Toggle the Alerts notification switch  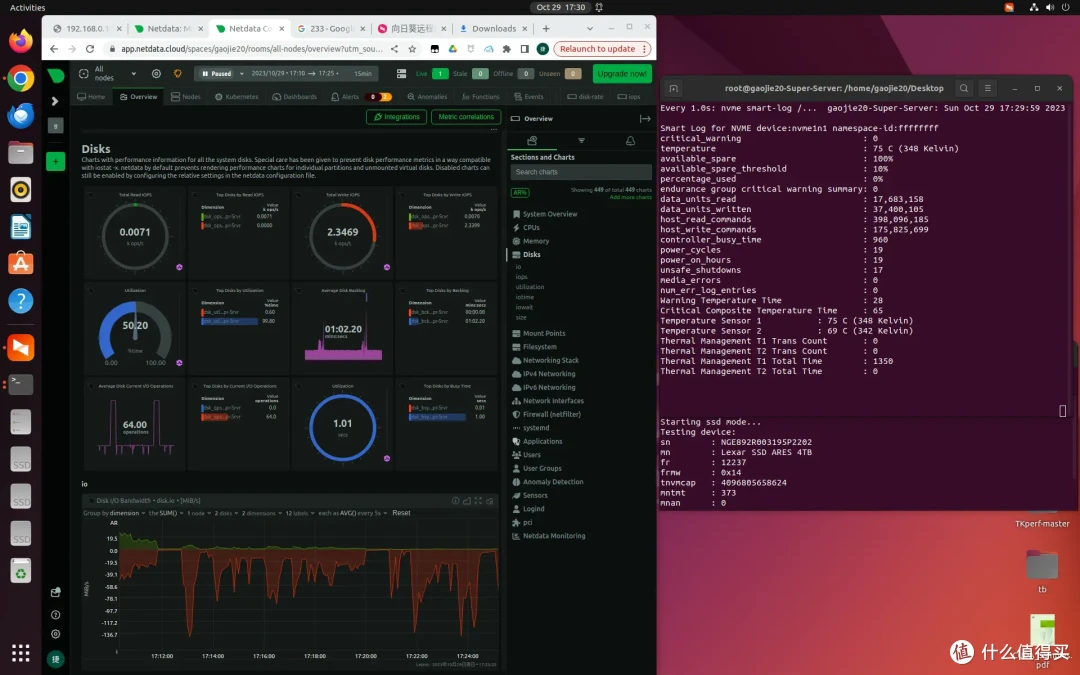[377, 96]
